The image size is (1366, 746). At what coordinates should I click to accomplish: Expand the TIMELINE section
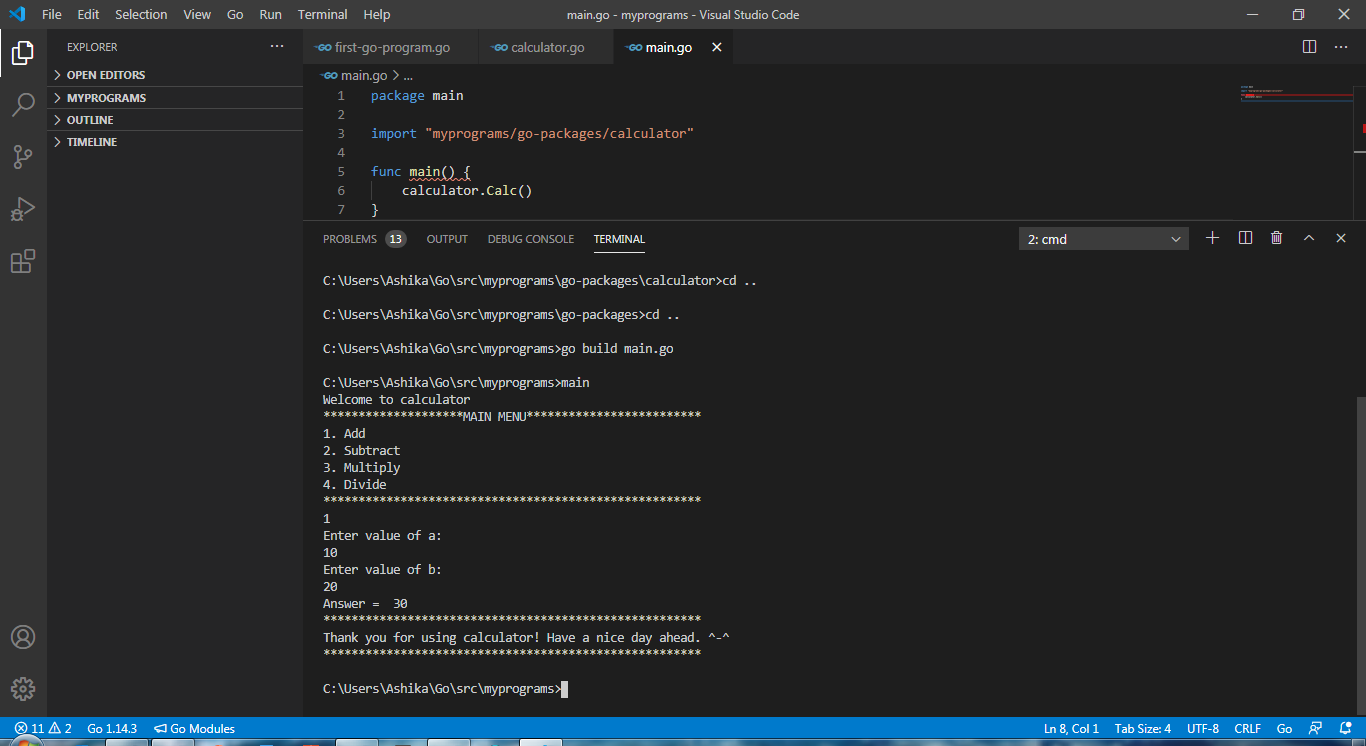click(175, 142)
